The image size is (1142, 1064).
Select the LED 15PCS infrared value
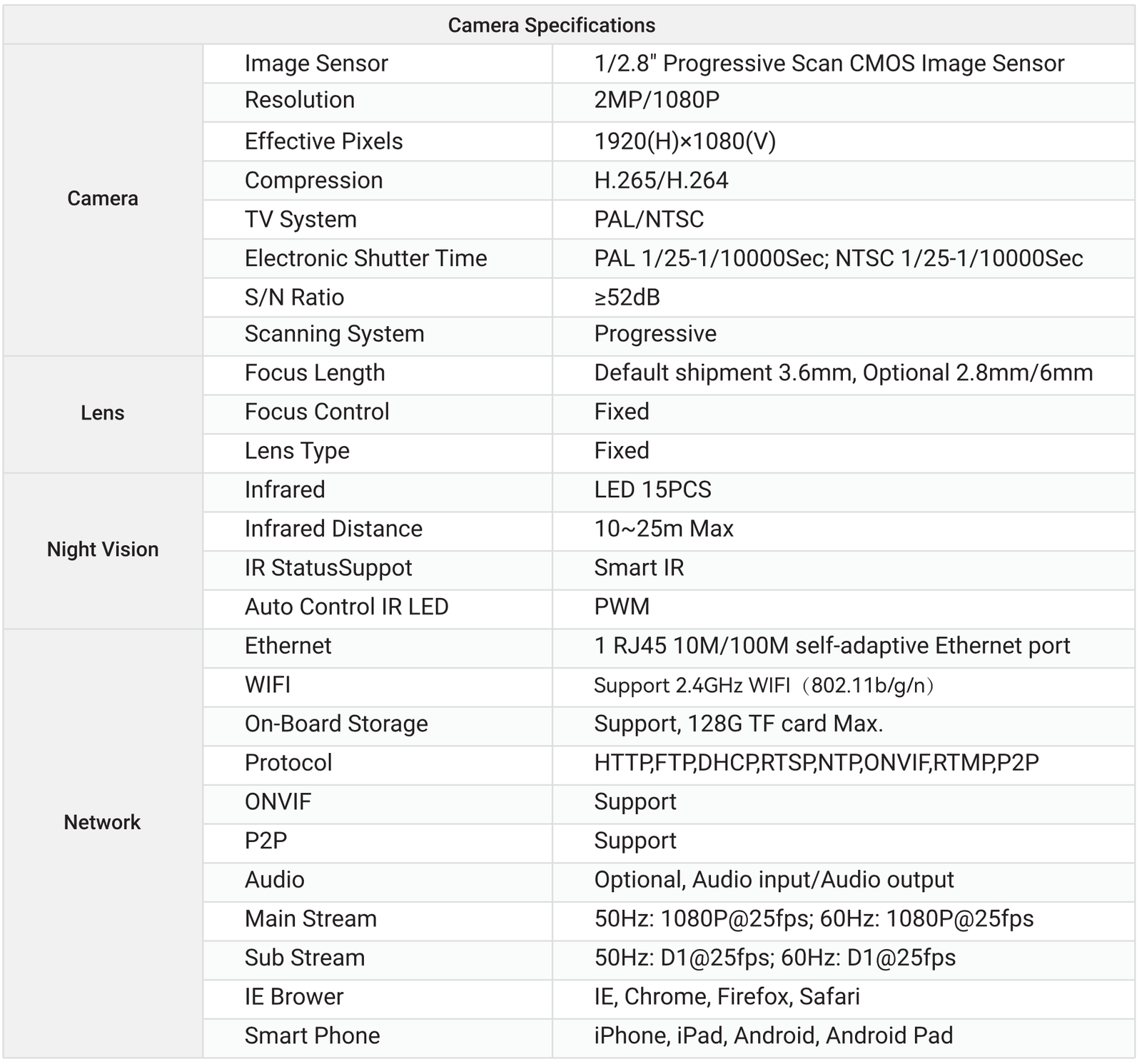(x=652, y=490)
